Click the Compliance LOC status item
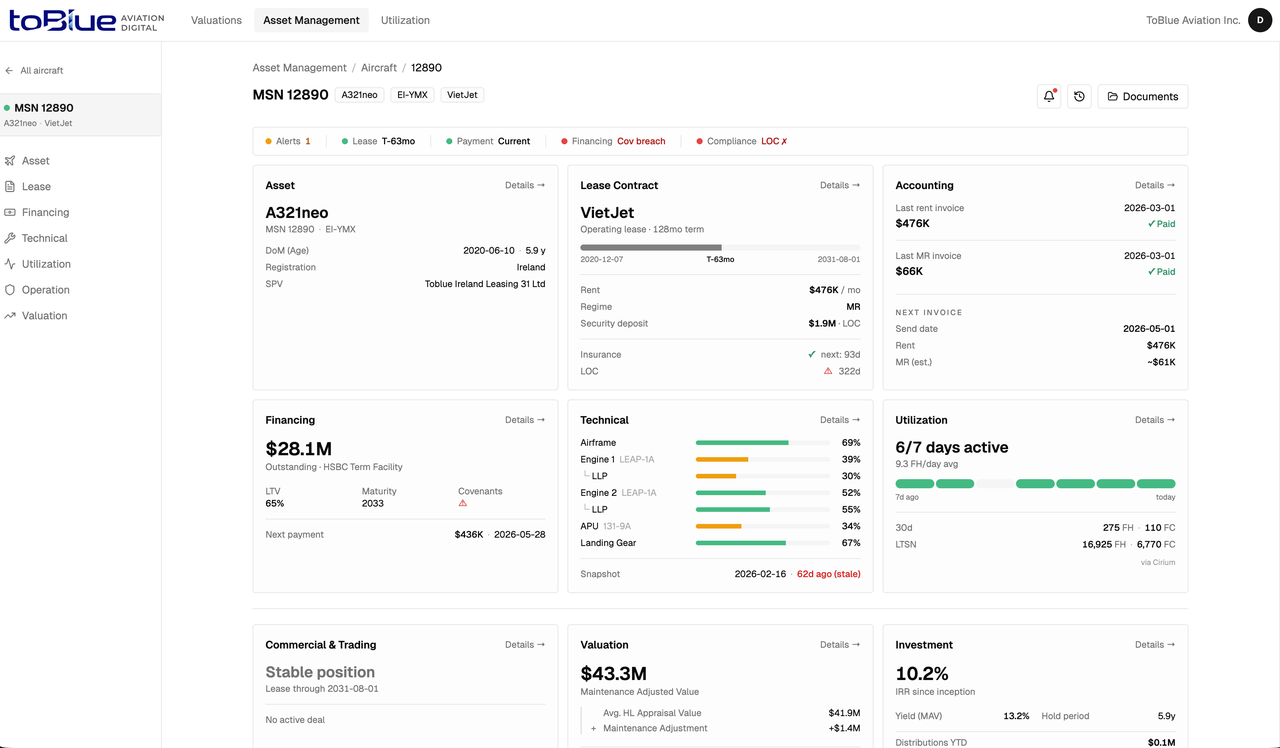Viewport: 1280px width, 748px height. coord(742,141)
